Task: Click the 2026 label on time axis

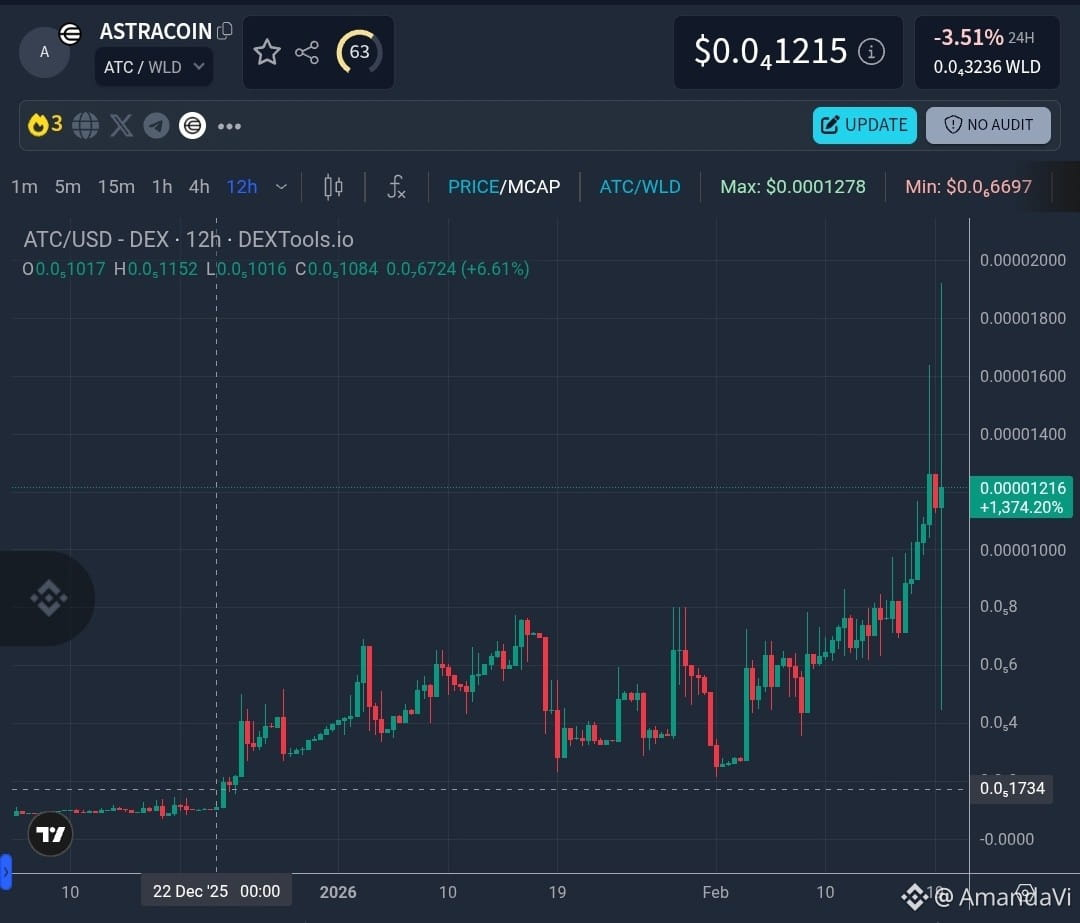Action: (338, 892)
